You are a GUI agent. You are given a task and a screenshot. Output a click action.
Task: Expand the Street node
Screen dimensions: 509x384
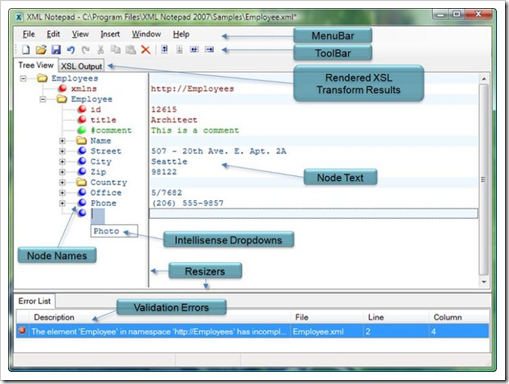tap(62, 151)
